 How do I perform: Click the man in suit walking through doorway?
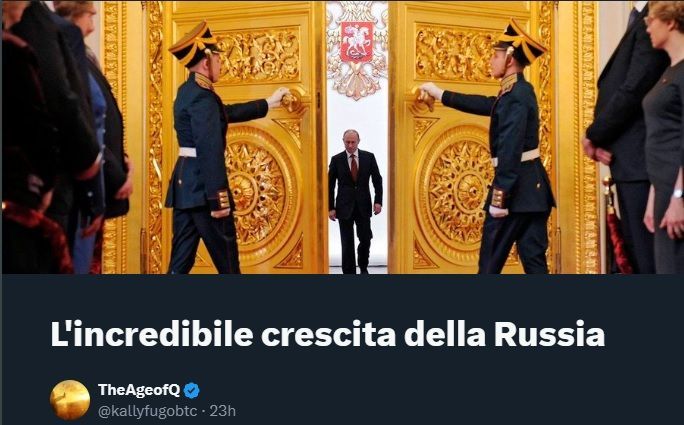[355, 202]
